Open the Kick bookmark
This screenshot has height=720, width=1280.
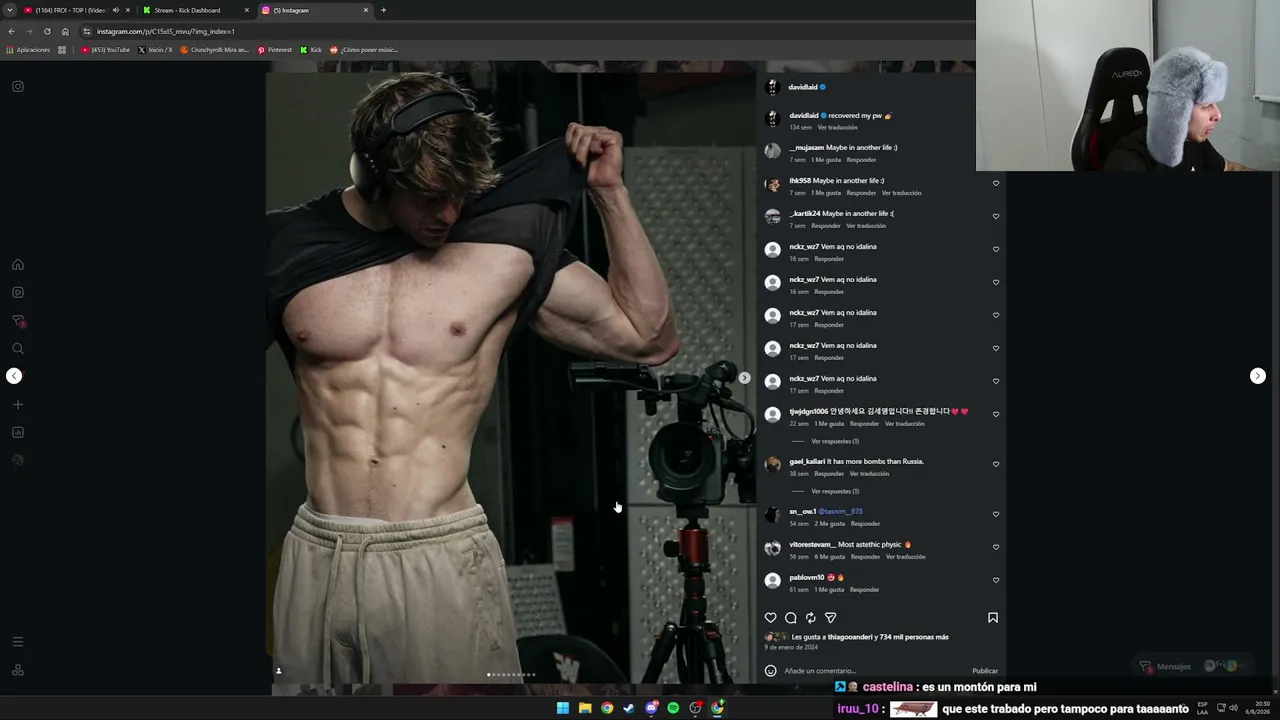point(311,50)
